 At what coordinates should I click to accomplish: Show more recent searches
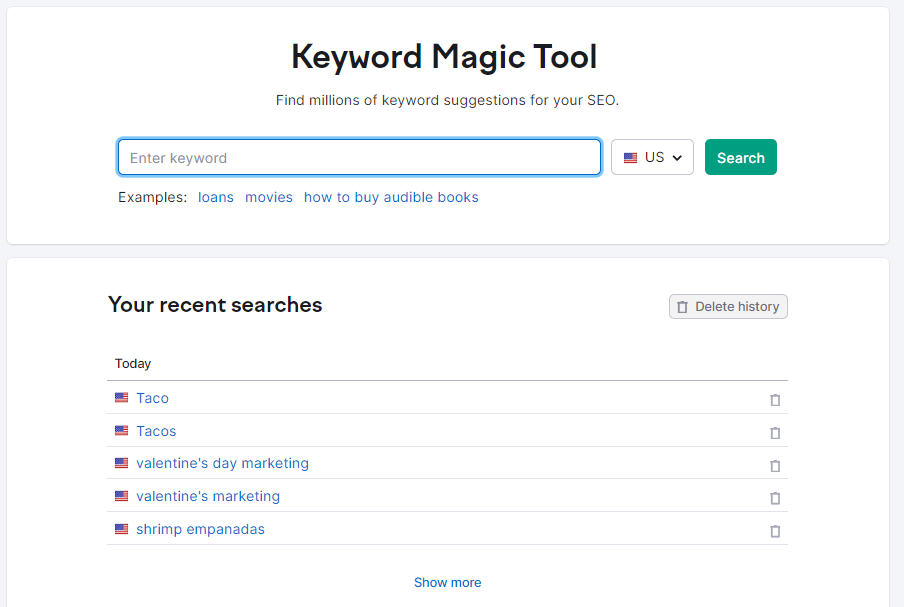tap(447, 582)
